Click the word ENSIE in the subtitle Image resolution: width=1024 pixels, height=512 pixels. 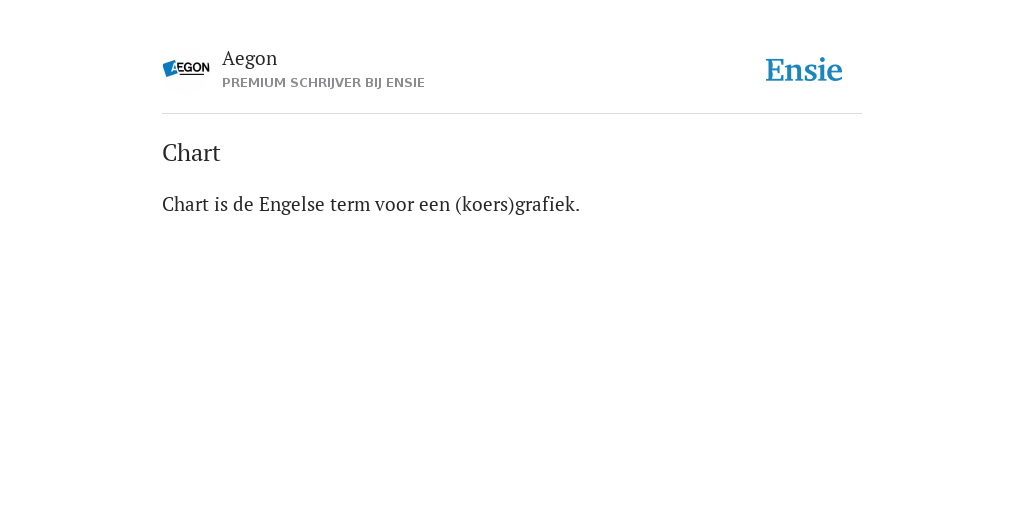pyautogui.click(x=406, y=83)
